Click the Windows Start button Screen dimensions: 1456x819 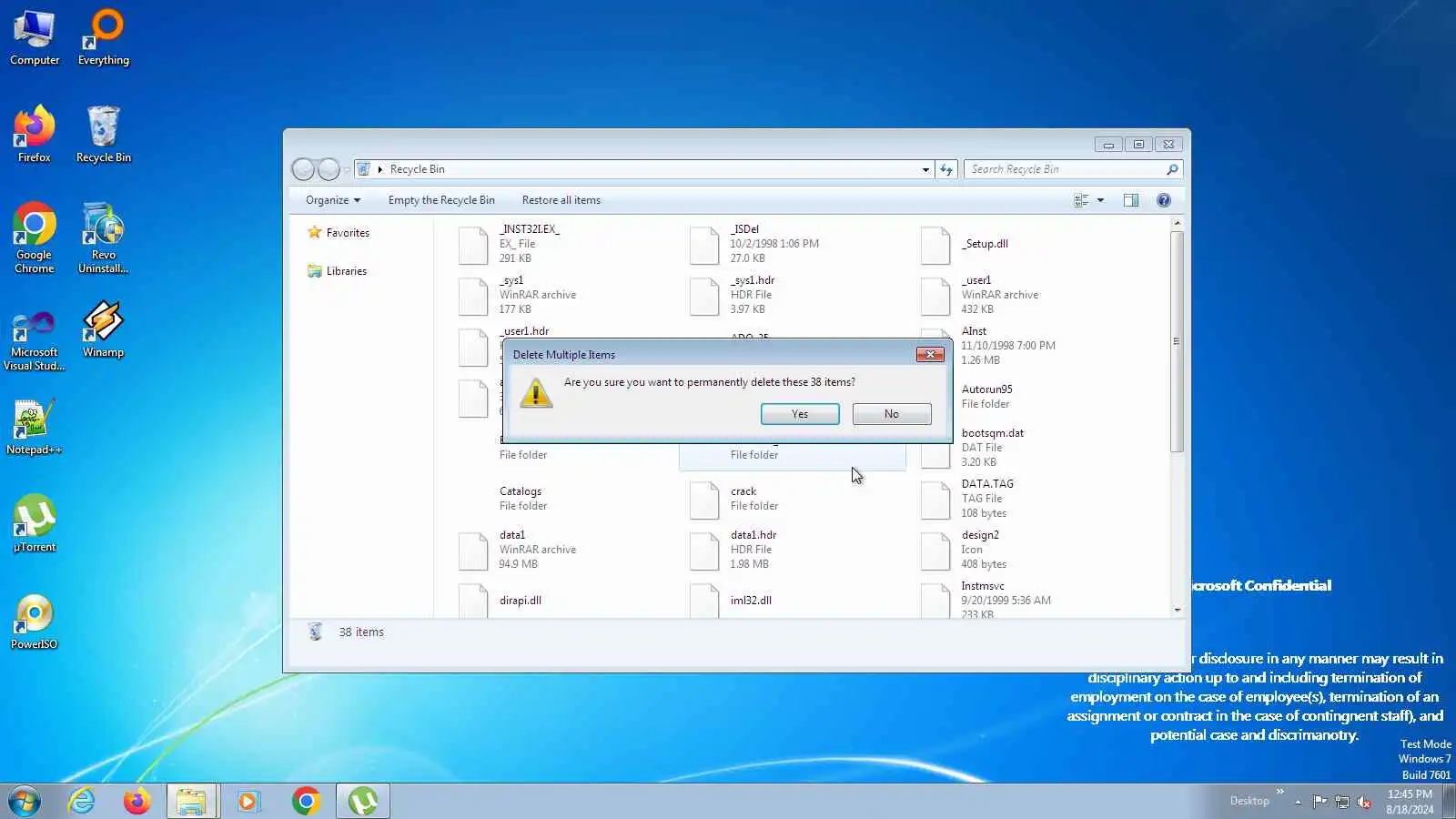pos(24,802)
